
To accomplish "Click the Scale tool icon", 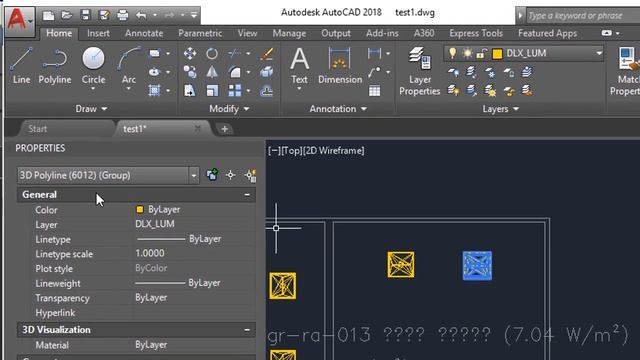I will pos(212,91).
